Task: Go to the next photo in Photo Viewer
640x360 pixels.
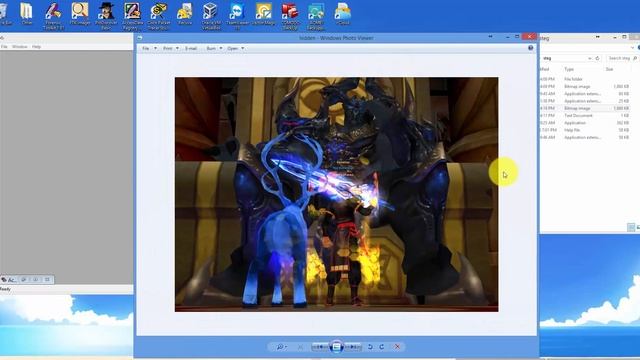Action: pos(353,347)
